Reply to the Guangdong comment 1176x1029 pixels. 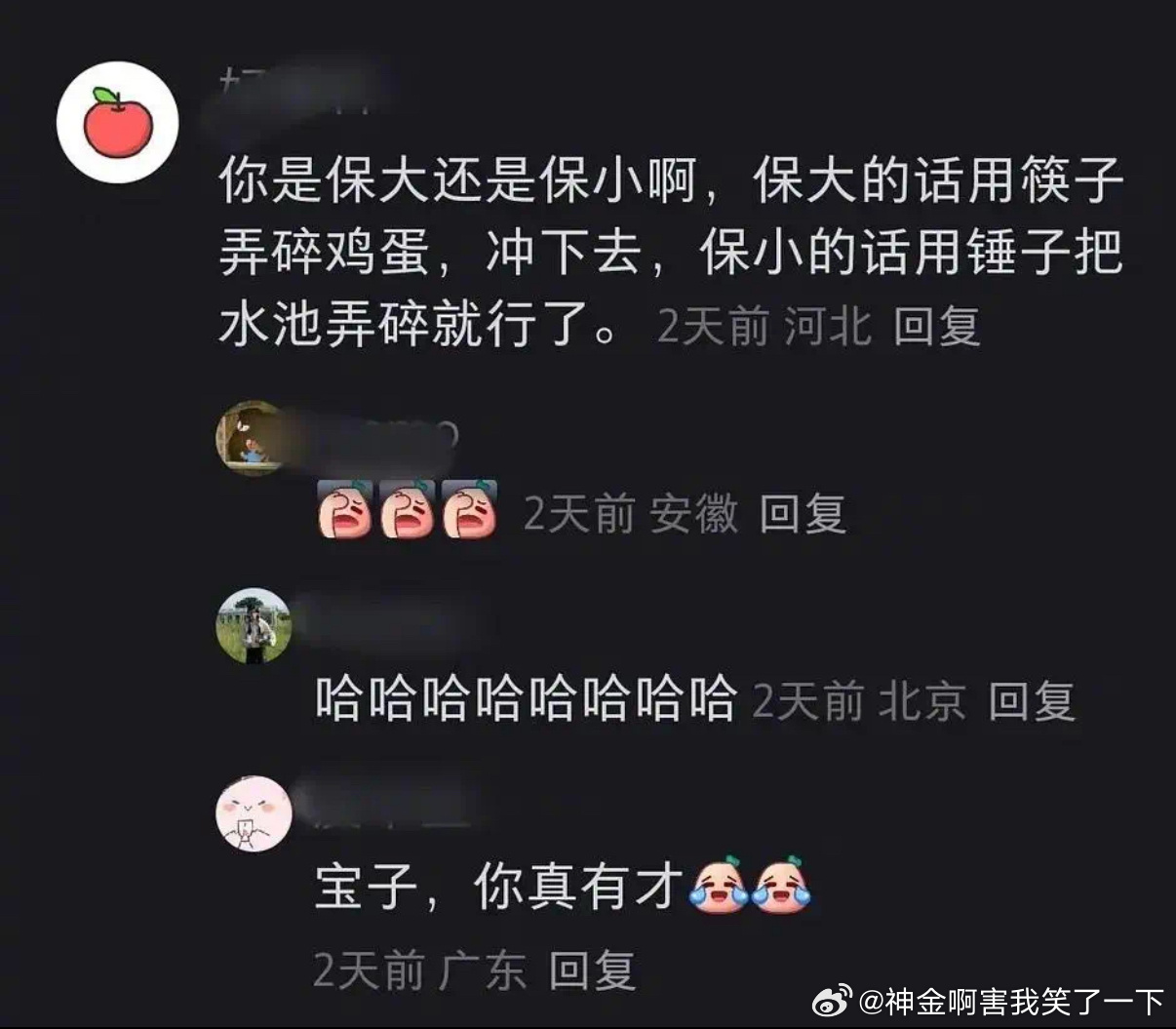[x=592, y=970]
